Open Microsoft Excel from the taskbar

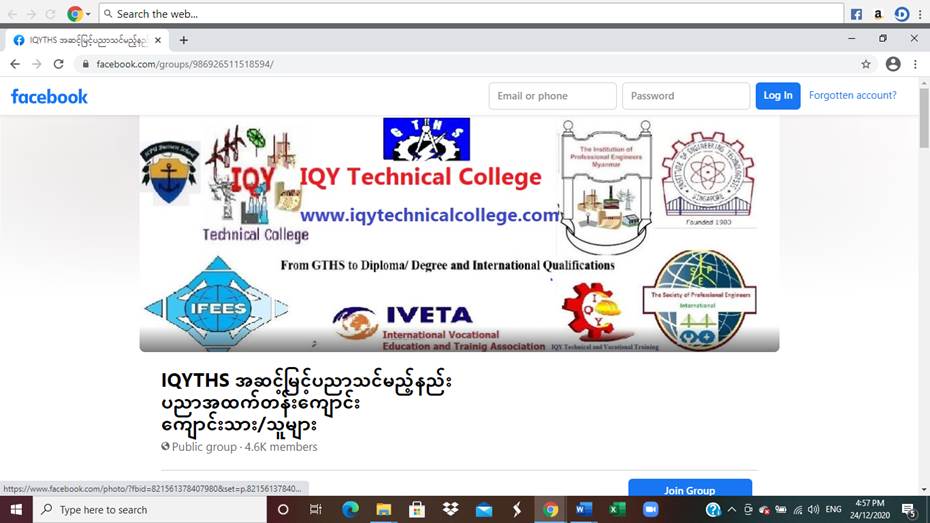pyautogui.click(x=617, y=509)
